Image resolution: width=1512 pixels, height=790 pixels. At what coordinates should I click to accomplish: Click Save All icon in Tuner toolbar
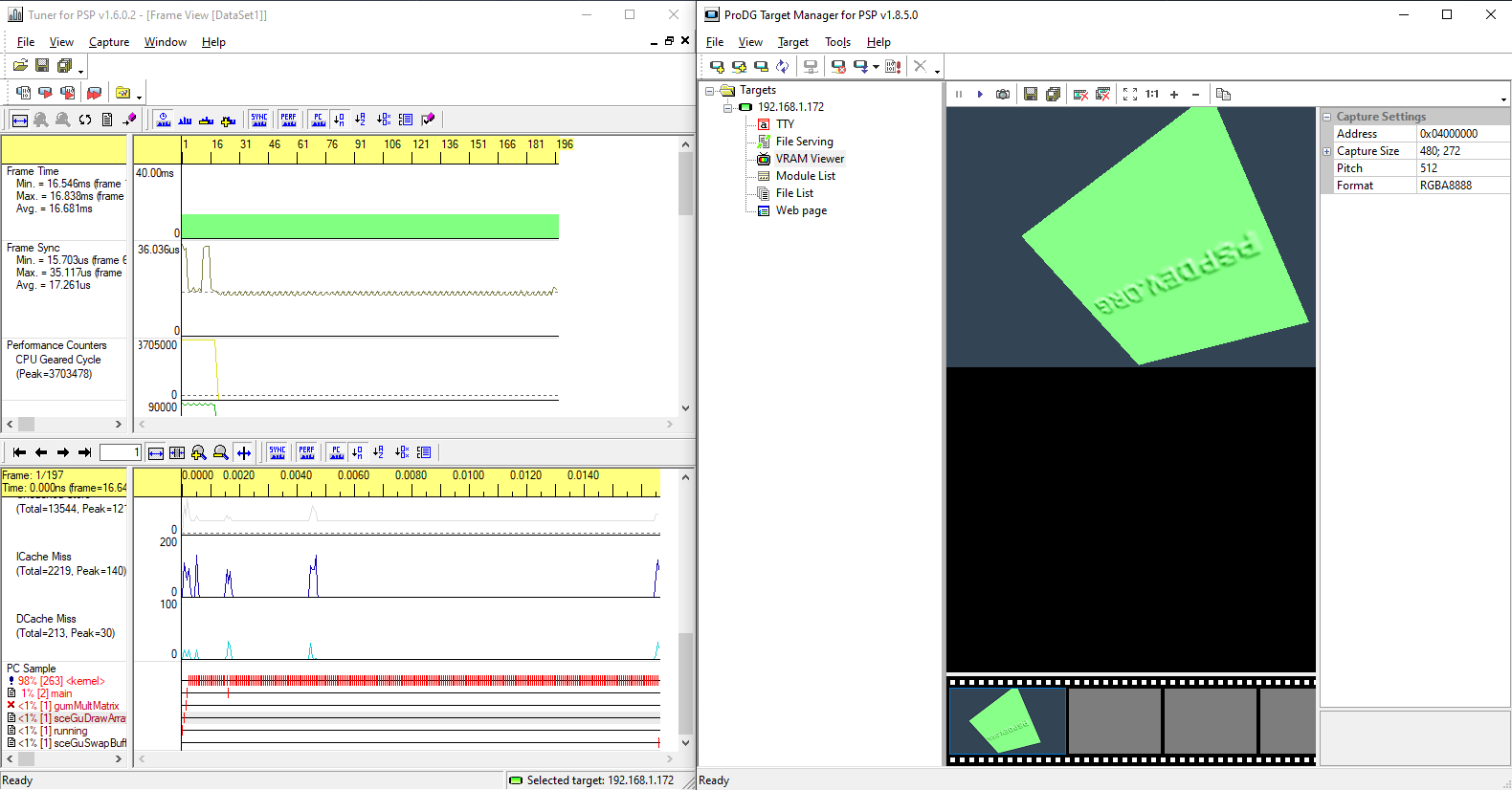point(64,65)
